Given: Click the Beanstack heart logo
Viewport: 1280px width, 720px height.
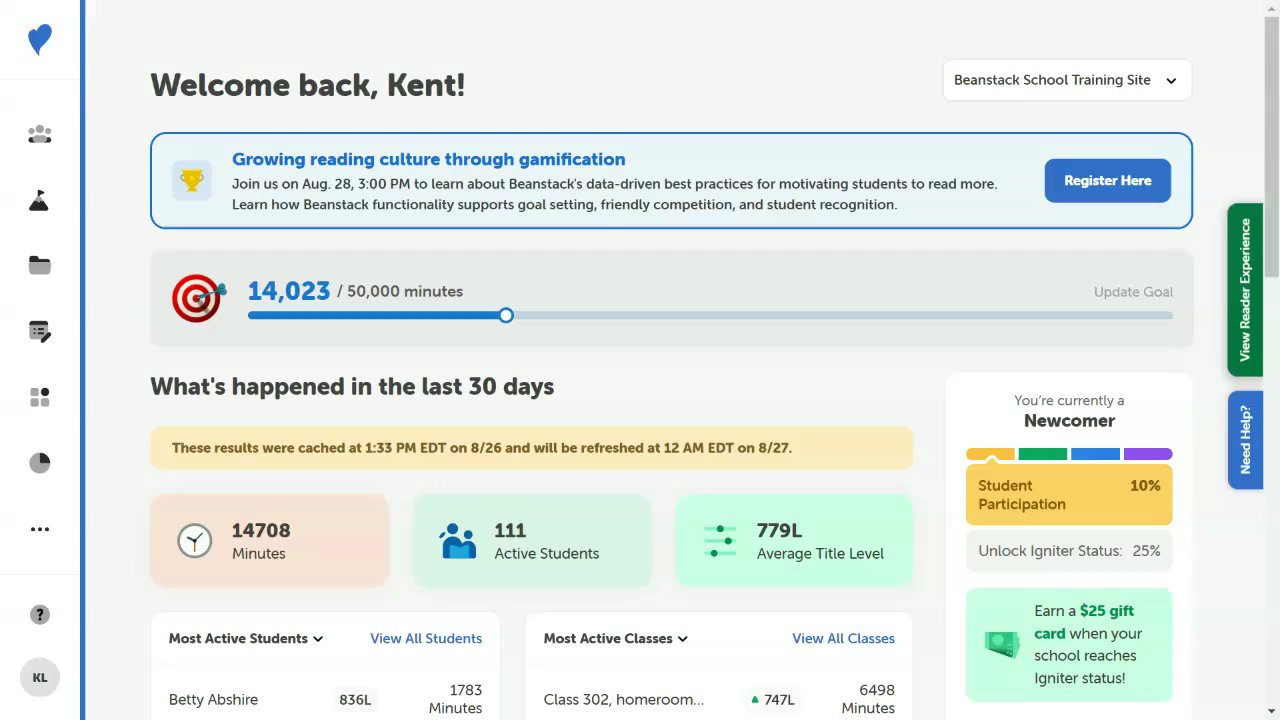Looking at the screenshot, I should click(40, 40).
